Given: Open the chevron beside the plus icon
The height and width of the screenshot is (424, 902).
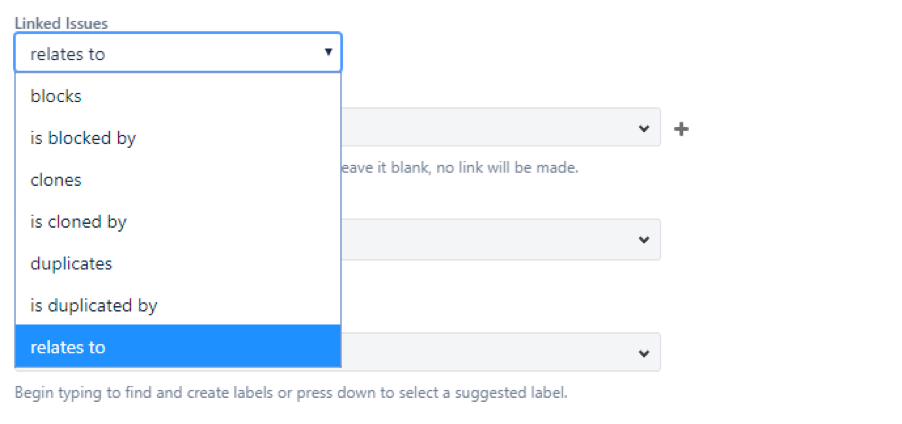Looking at the screenshot, I should pyautogui.click(x=644, y=128).
